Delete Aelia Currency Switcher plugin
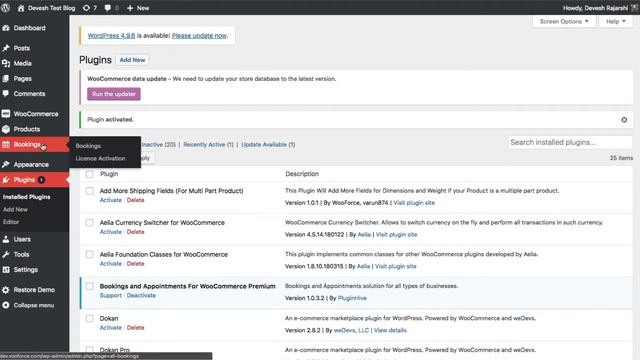Image resolution: width=640 pixels, height=360 pixels. [136, 232]
